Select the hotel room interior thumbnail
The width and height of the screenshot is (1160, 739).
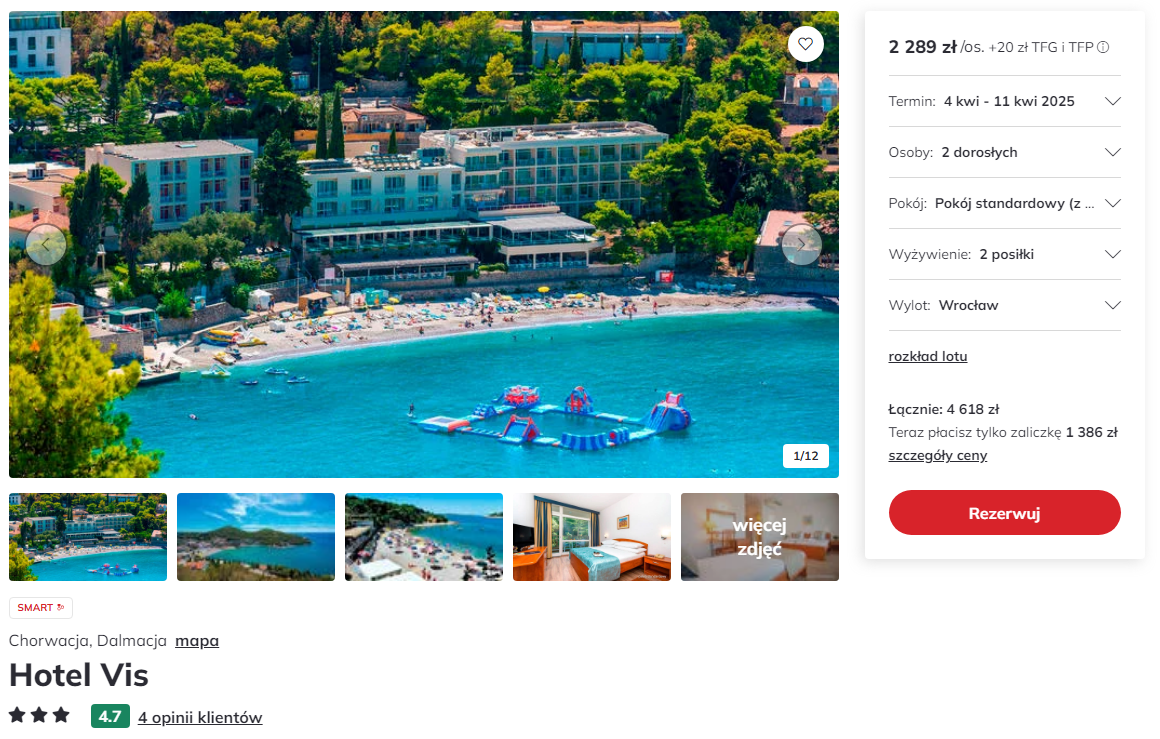592,537
